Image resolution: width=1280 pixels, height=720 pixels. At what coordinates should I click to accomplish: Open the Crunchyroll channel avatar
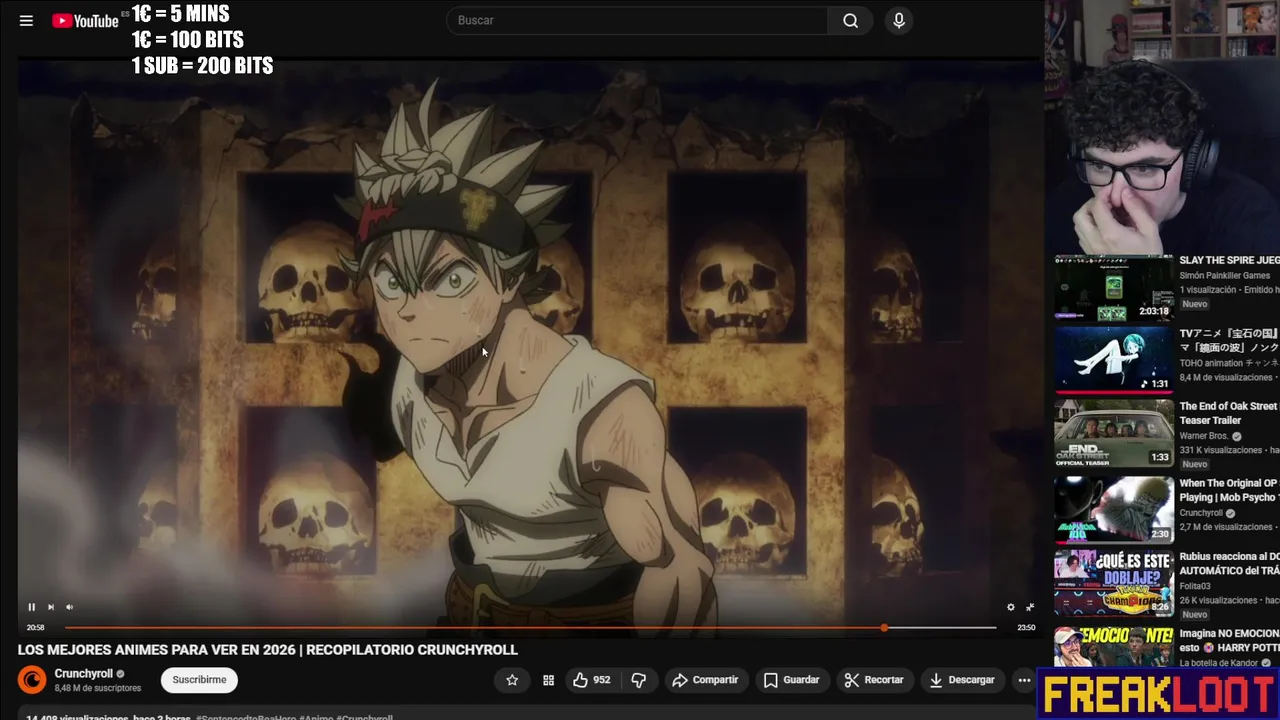pyautogui.click(x=32, y=680)
